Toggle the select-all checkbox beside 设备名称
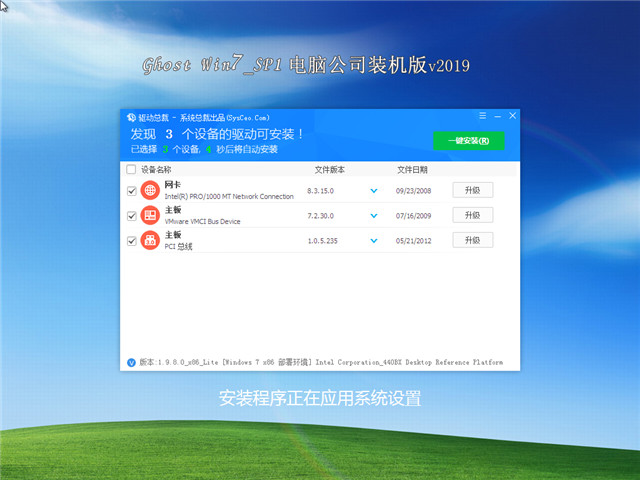Image resolution: width=640 pixels, height=480 pixels. tap(132, 170)
